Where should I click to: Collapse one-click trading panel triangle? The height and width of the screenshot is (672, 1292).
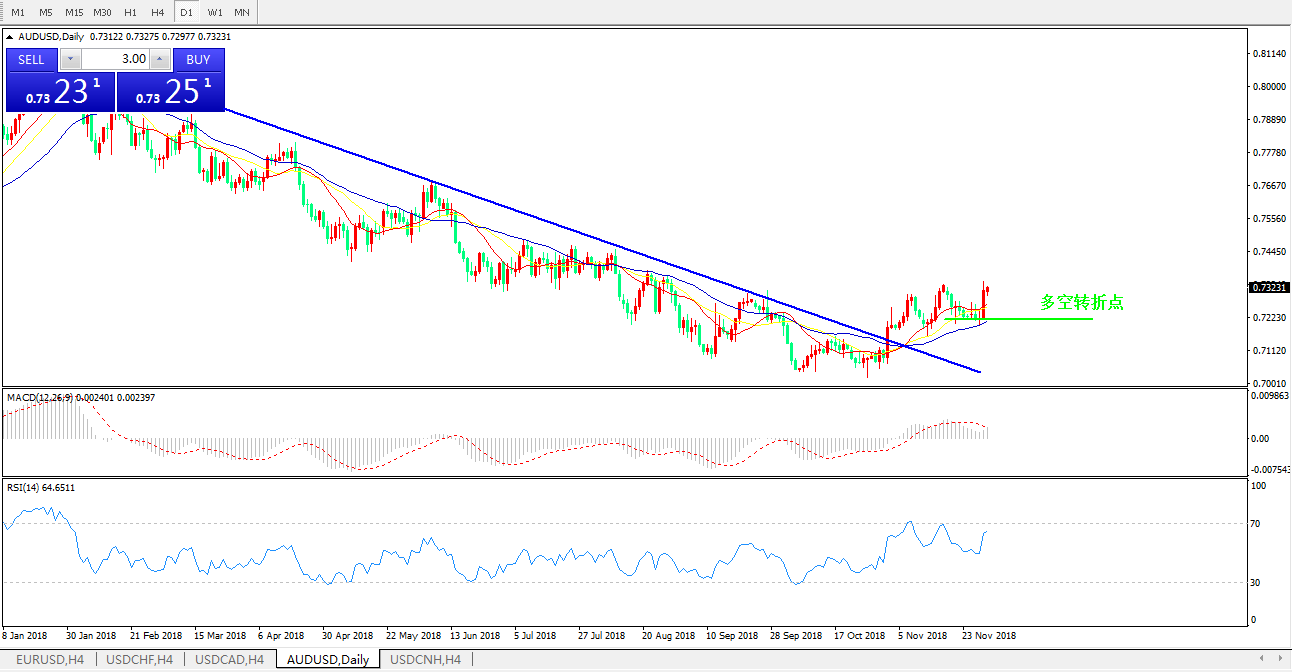[x=11, y=37]
